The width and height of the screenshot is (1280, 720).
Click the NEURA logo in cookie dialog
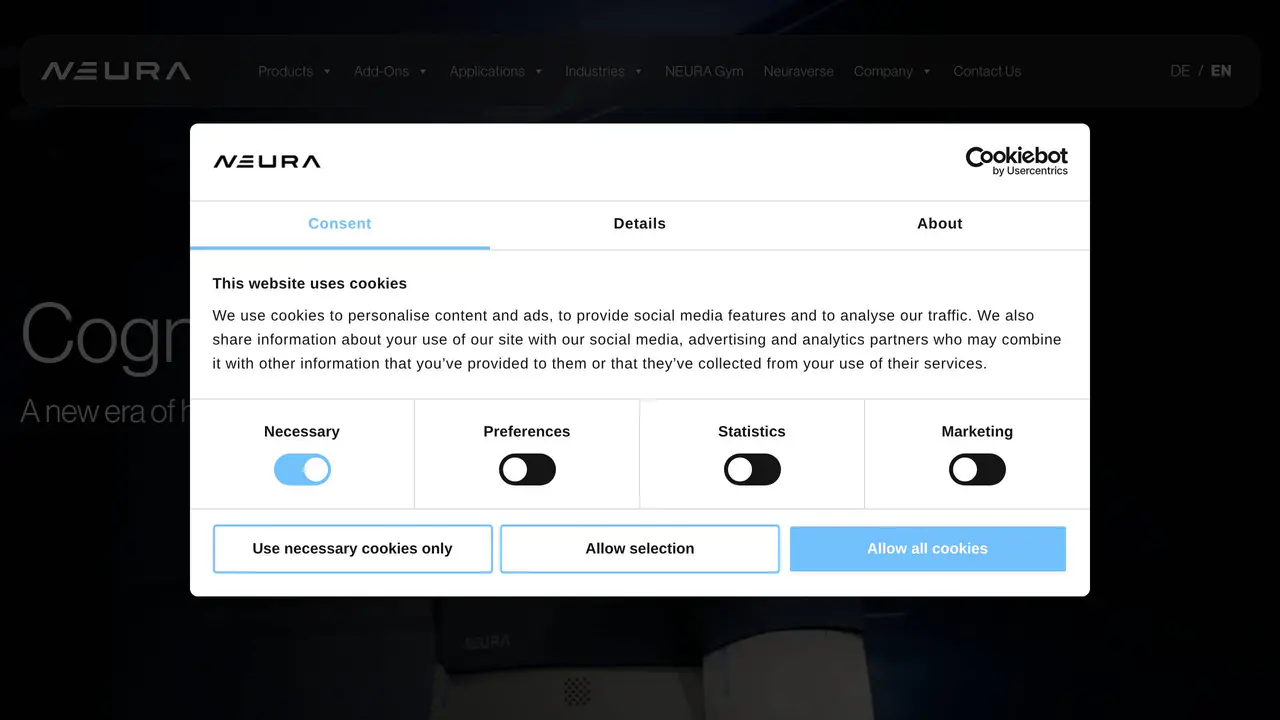coord(267,161)
